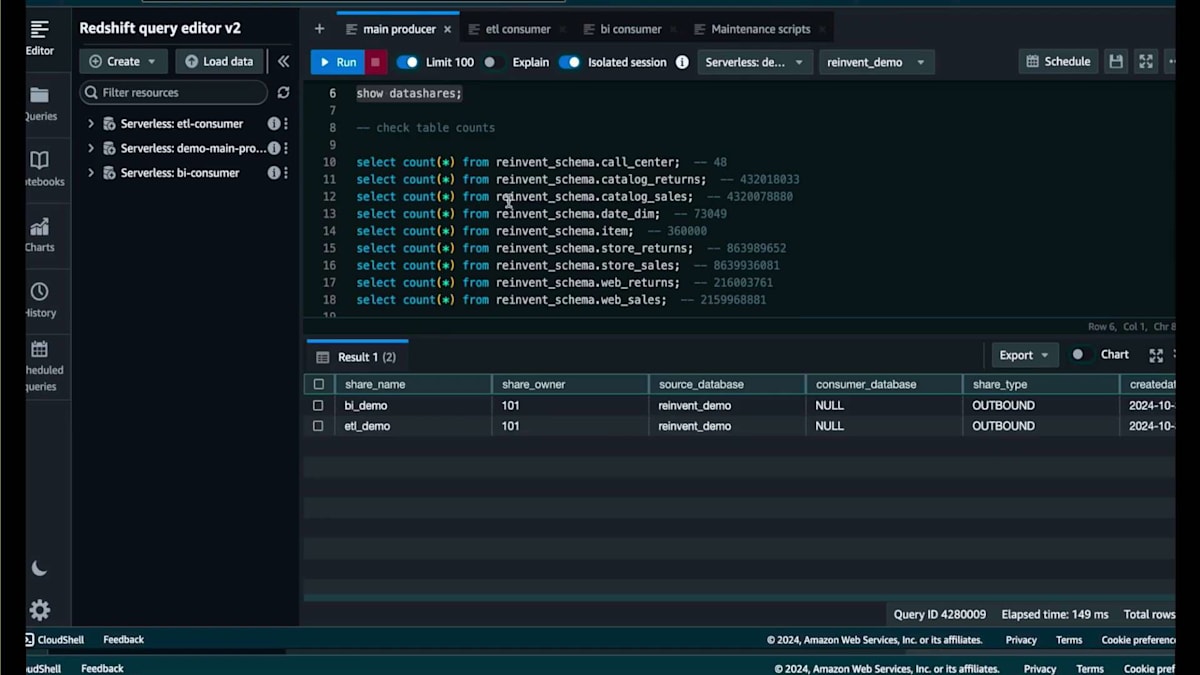Open the Terms footer link
This screenshot has width=1200, height=675.
(x=1069, y=640)
